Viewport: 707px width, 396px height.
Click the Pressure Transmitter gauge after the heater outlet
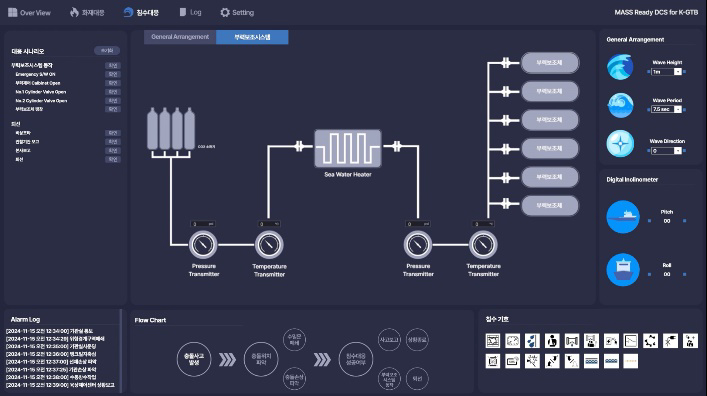coord(418,245)
